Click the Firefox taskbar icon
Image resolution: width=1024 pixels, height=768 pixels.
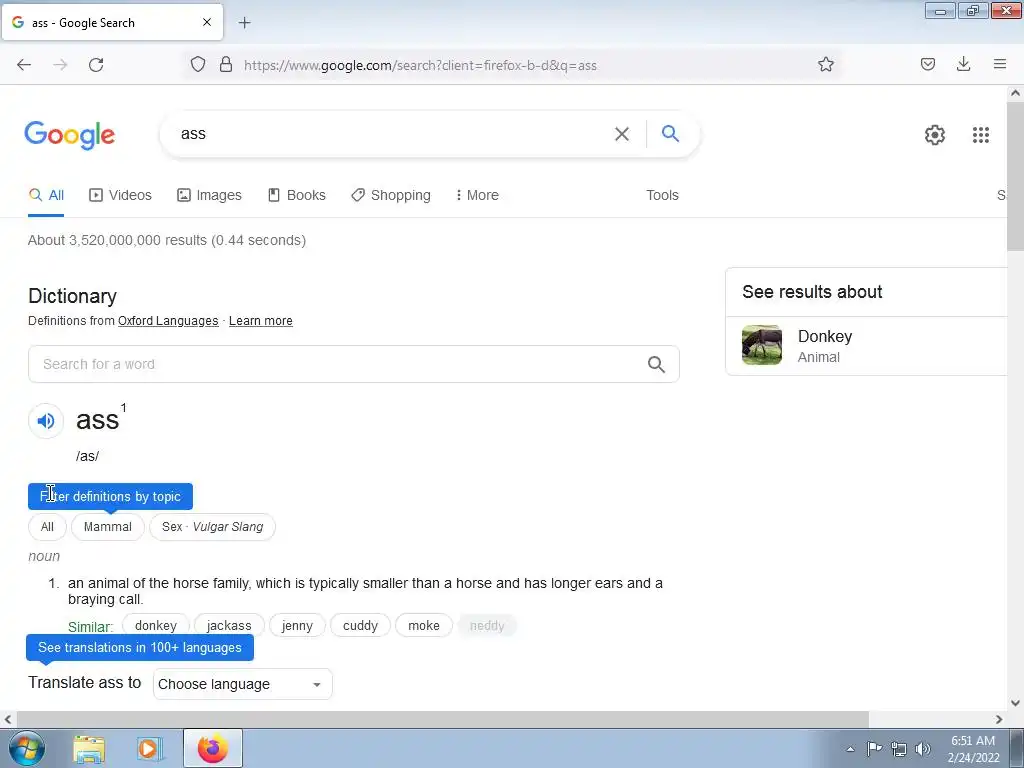pos(213,748)
